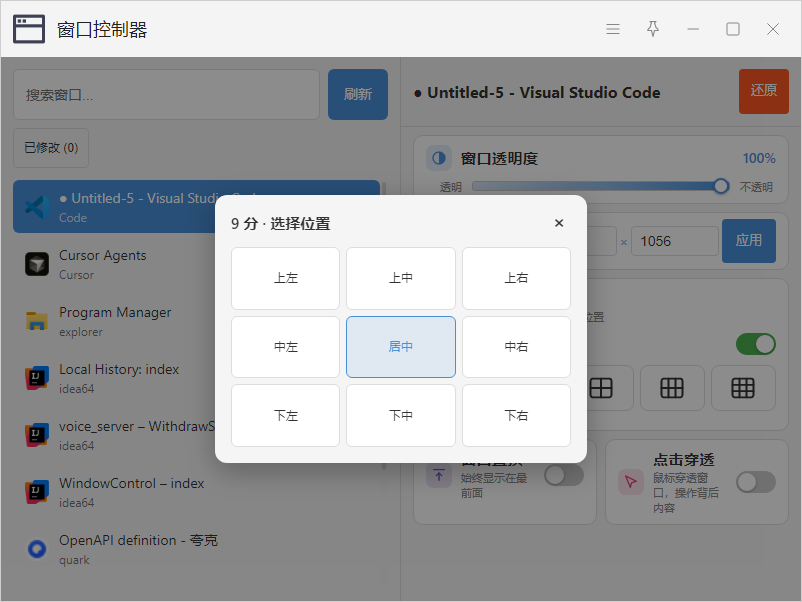Open the 已修改 (0) filter tab

click(51, 148)
